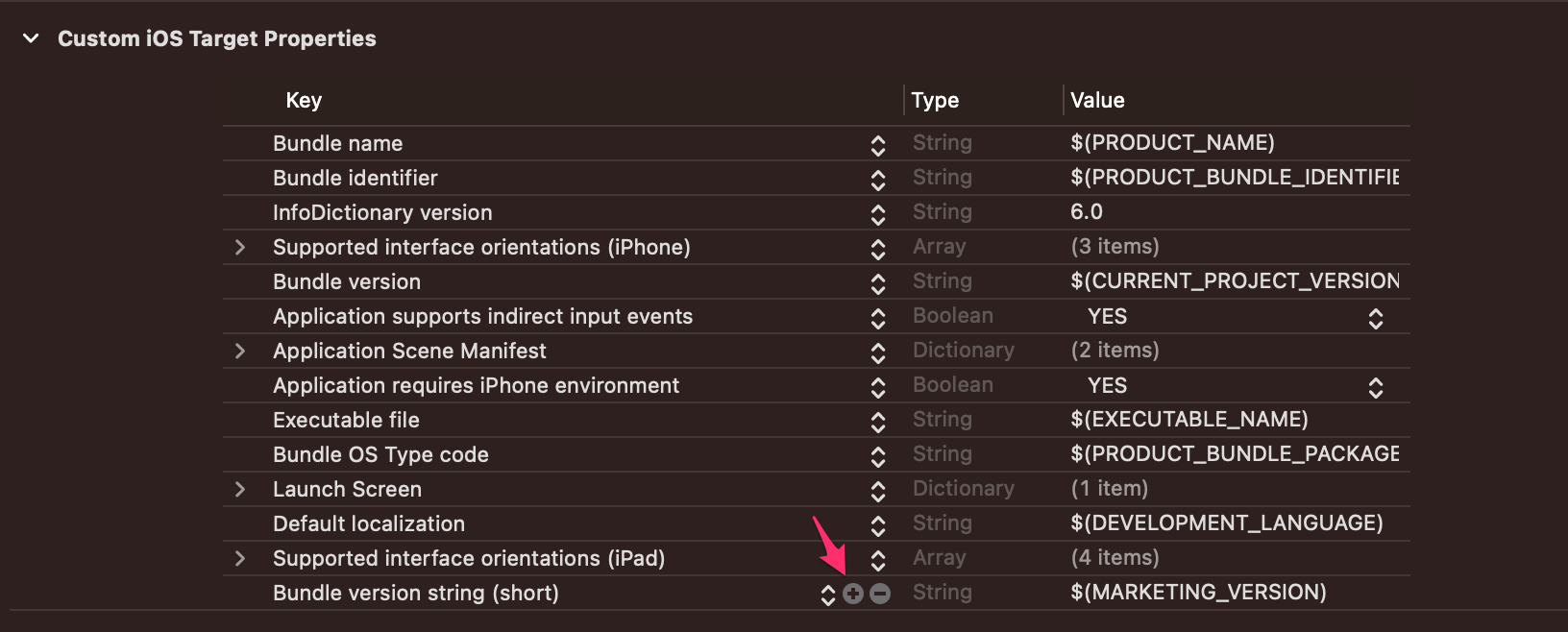Expand the Launch Screen dictionary row

240,490
